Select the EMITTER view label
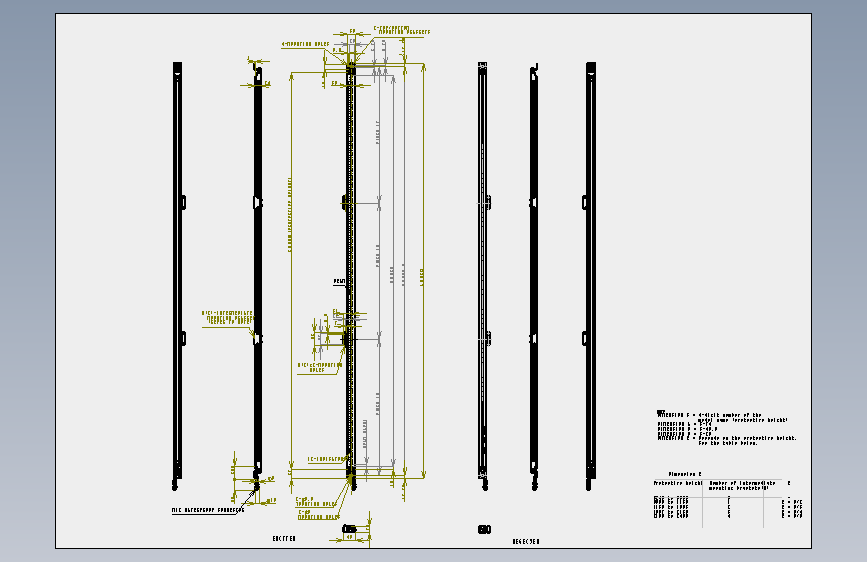867x562 pixels. 284,538
